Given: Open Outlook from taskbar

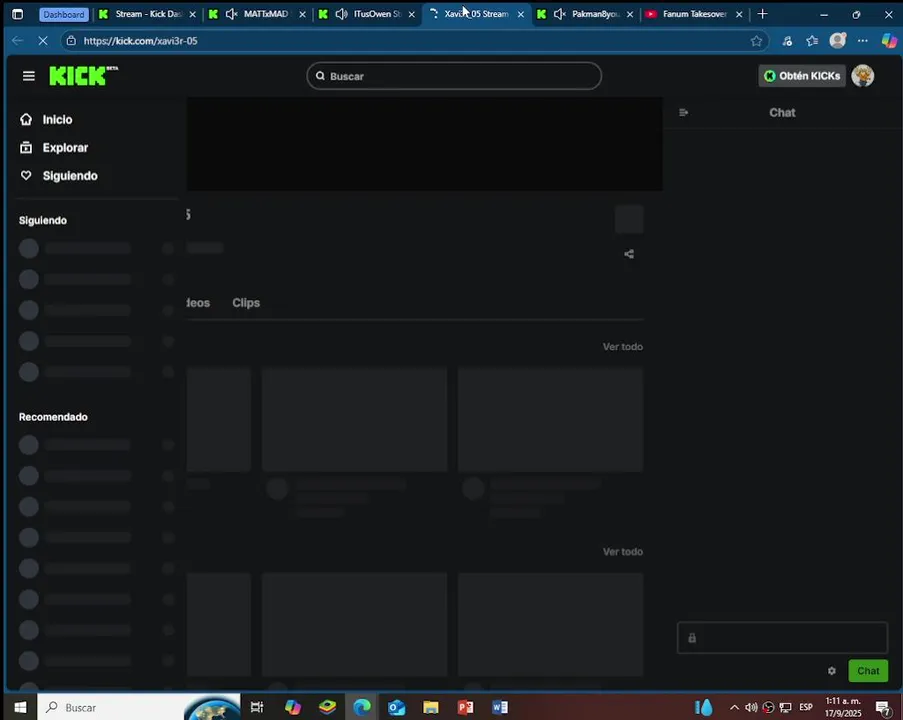Looking at the screenshot, I should point(396,707).
